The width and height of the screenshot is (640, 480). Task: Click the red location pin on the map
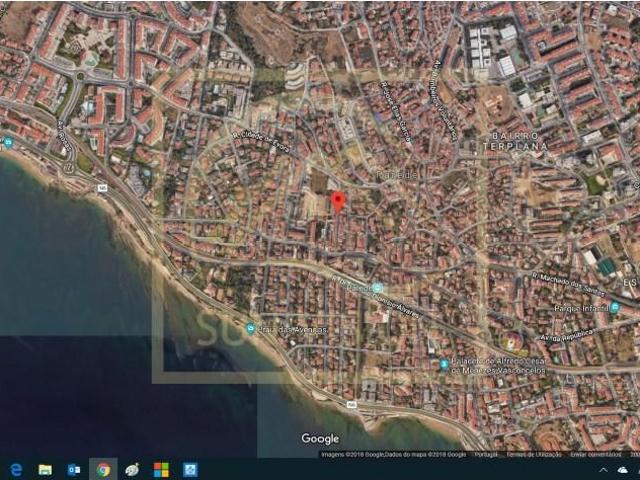coord(338,202)
